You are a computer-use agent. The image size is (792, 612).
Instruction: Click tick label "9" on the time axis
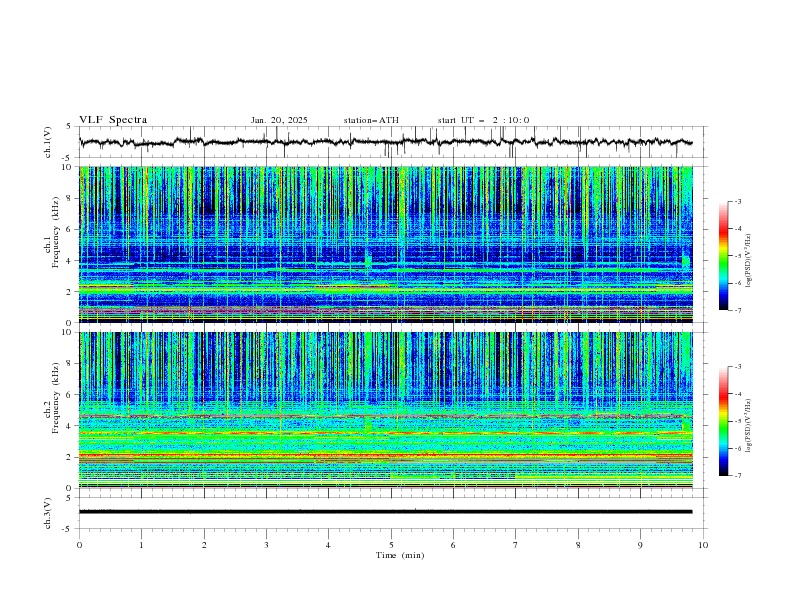(640, 545)
